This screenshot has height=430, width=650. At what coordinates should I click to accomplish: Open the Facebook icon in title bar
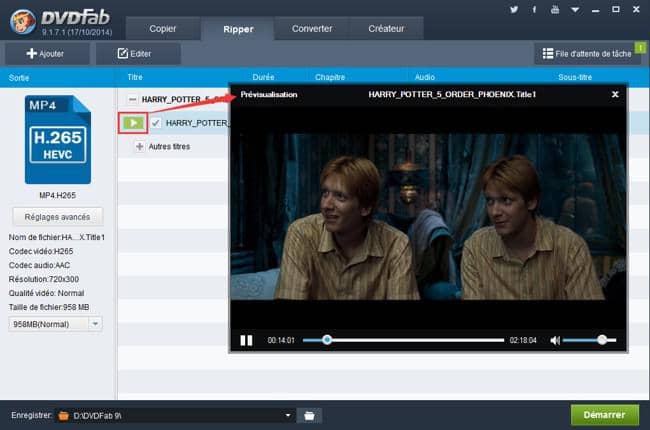(534, 9)
